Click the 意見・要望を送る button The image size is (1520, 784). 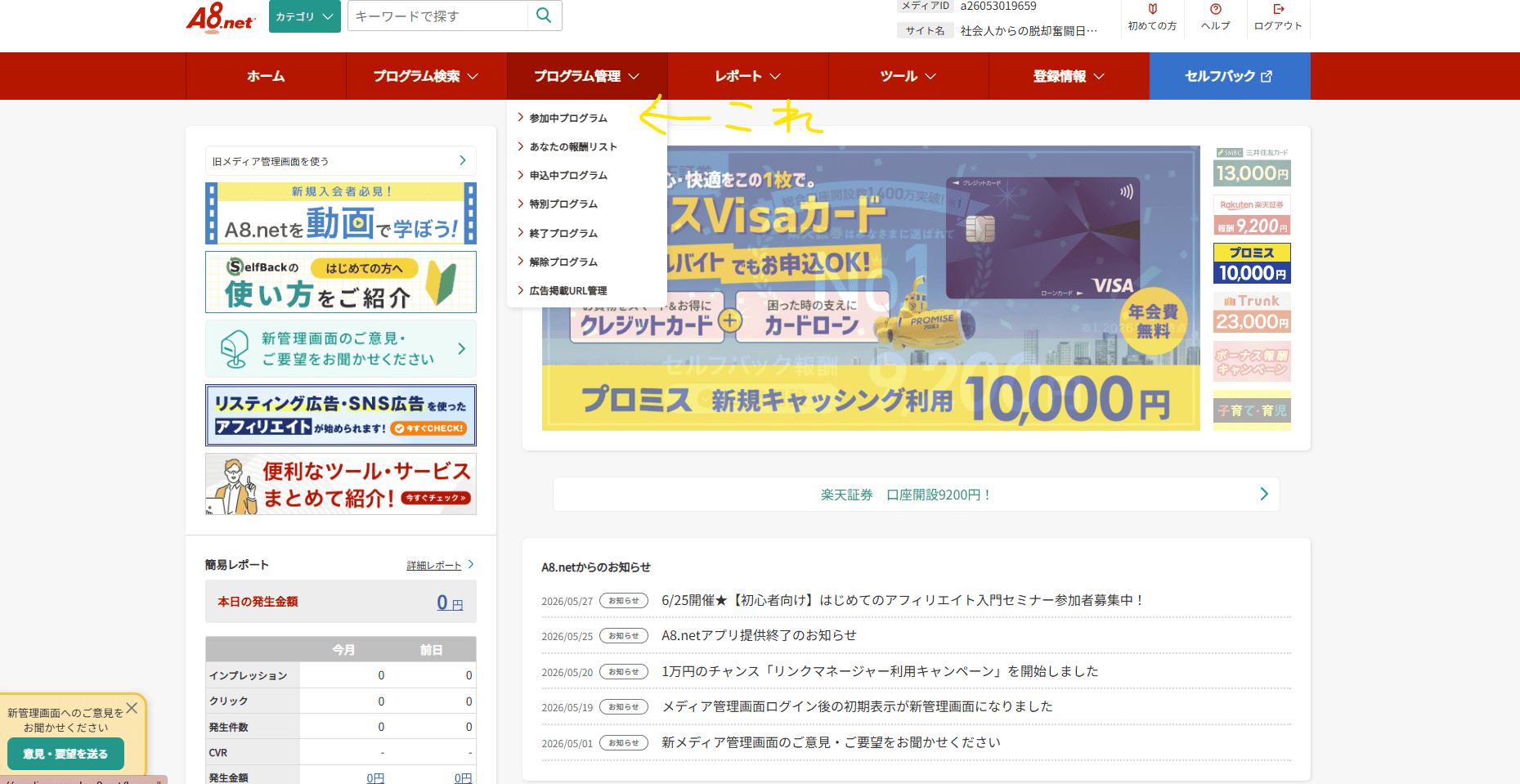[x=65, y=754]
